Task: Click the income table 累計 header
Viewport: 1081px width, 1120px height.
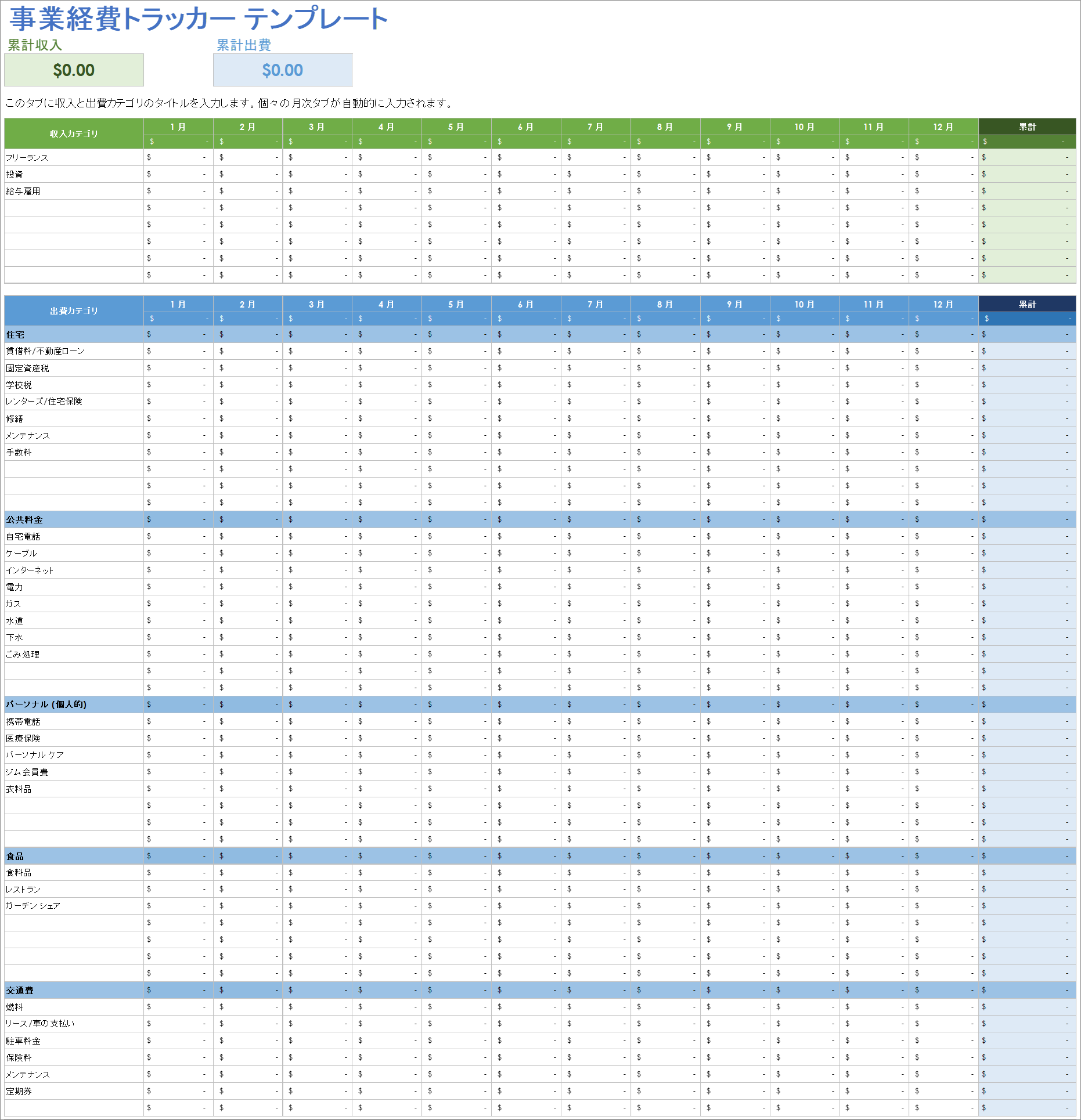Action: coord(1027,127)
